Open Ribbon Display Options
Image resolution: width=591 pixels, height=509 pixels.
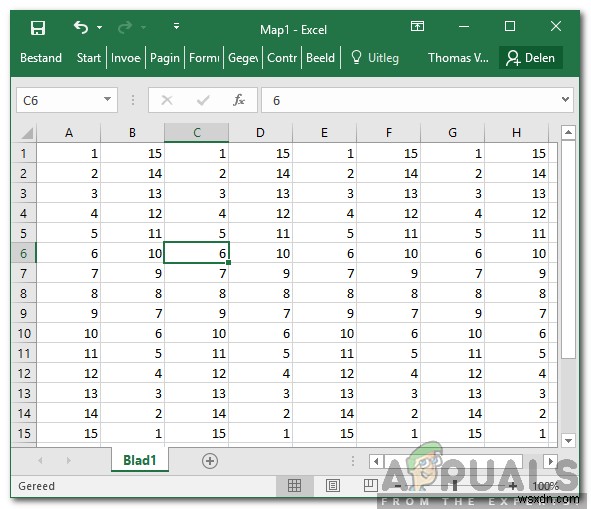point(417,26)
